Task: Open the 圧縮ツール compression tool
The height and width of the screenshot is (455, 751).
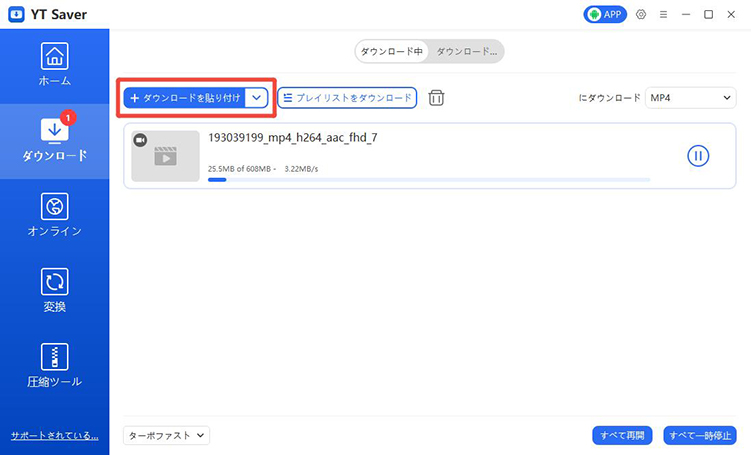Action: 55,365
